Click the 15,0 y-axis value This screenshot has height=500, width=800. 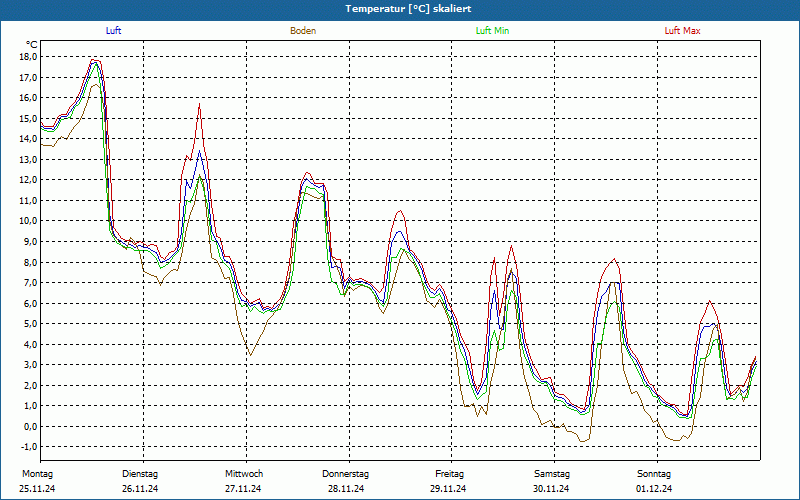pos(28,118)
